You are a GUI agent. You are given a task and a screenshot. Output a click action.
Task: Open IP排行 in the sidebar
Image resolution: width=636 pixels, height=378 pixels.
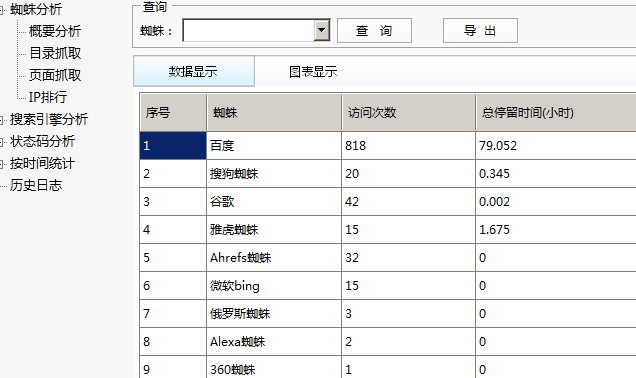(47, 97)
